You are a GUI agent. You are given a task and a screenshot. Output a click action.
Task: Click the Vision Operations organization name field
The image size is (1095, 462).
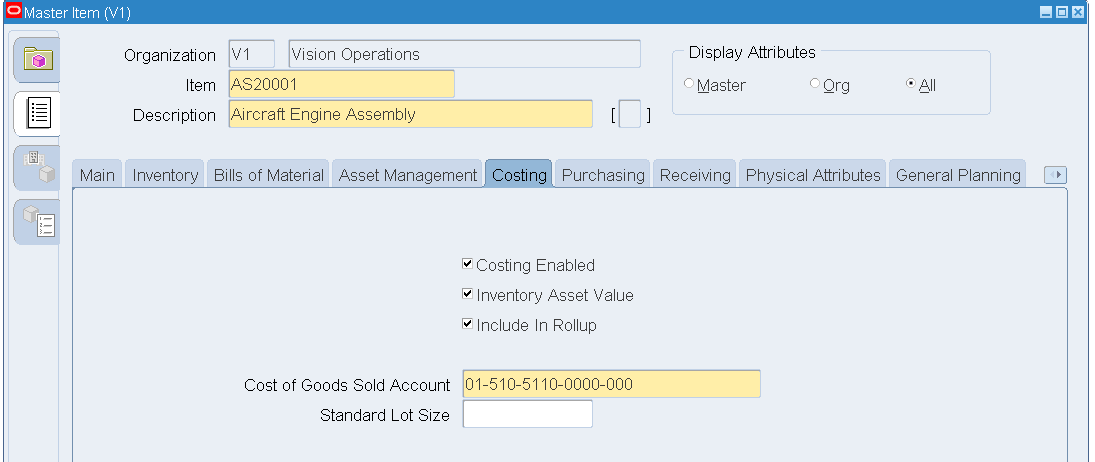(464, 54)
